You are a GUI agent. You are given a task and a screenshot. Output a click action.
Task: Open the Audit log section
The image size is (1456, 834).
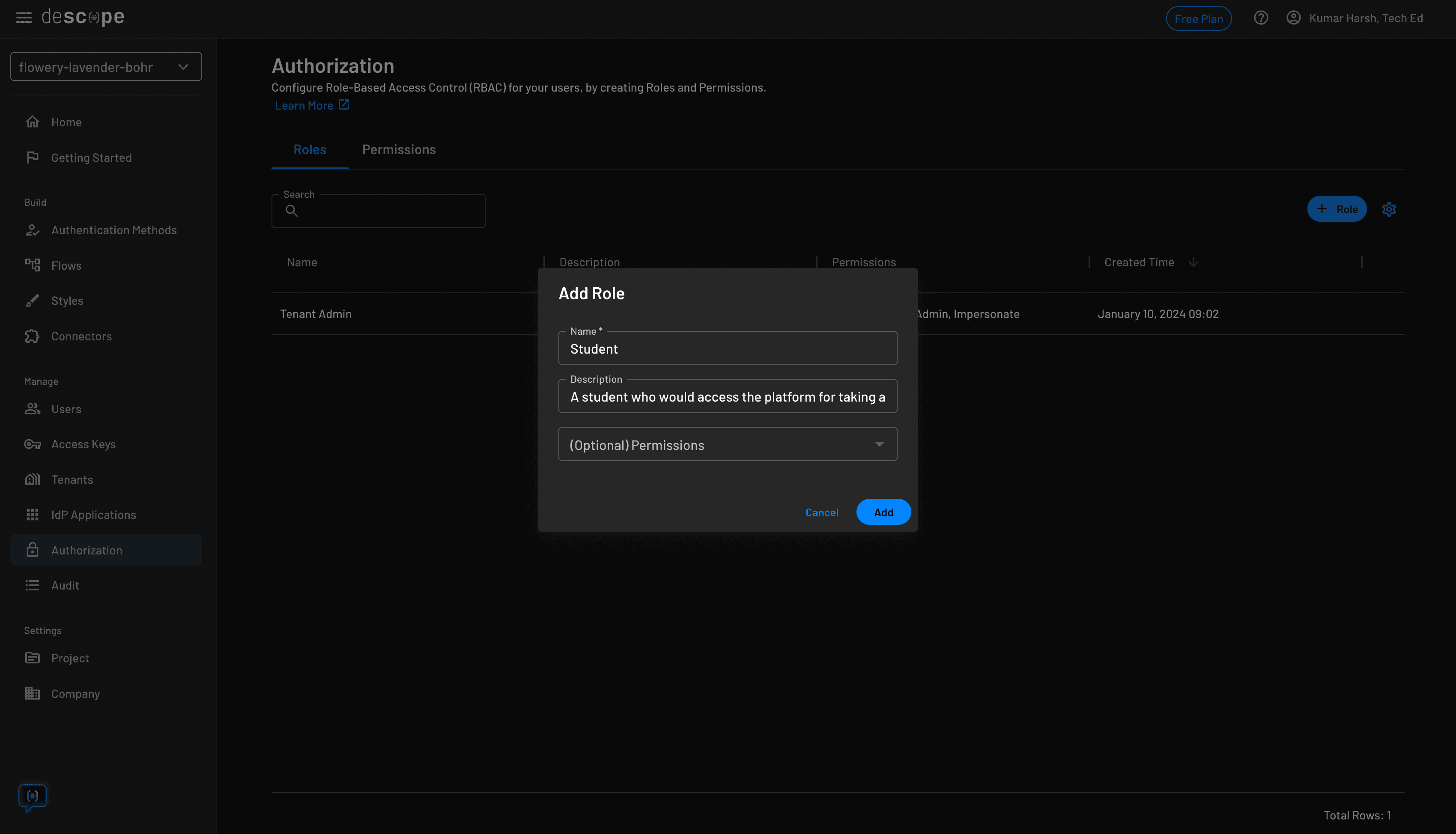tap(65, 585)
